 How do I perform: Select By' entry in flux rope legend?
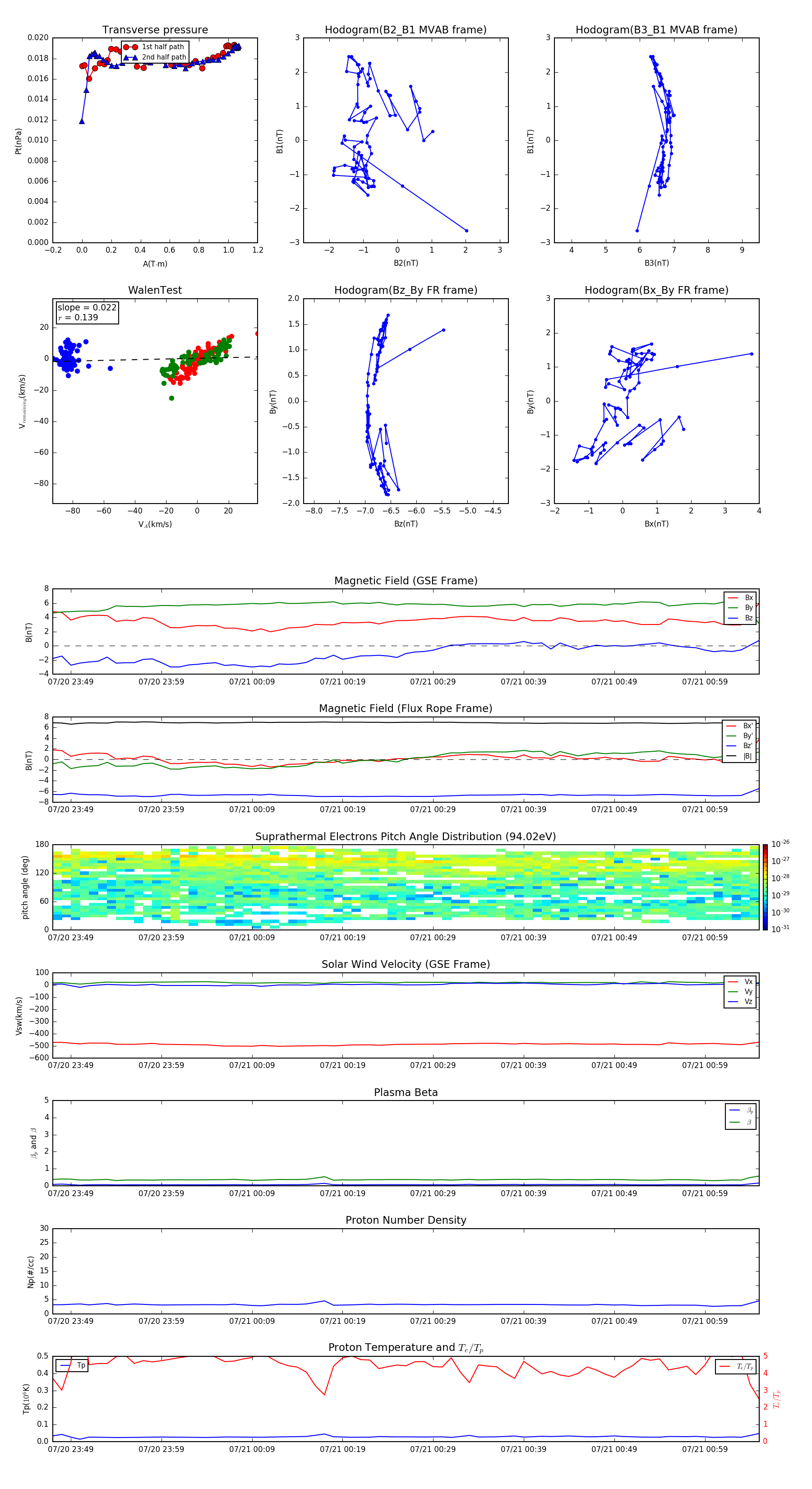tap(740, 736)
